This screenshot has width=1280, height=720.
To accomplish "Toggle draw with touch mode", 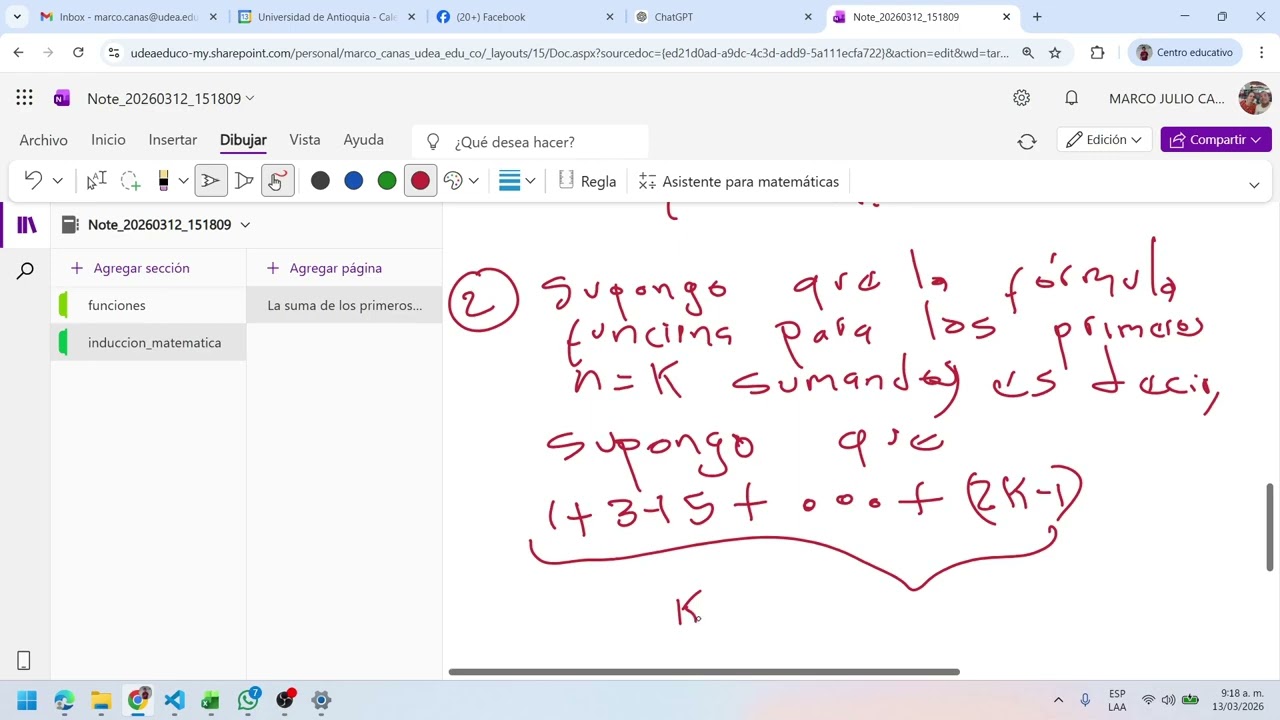I will (x=277, y=181).
